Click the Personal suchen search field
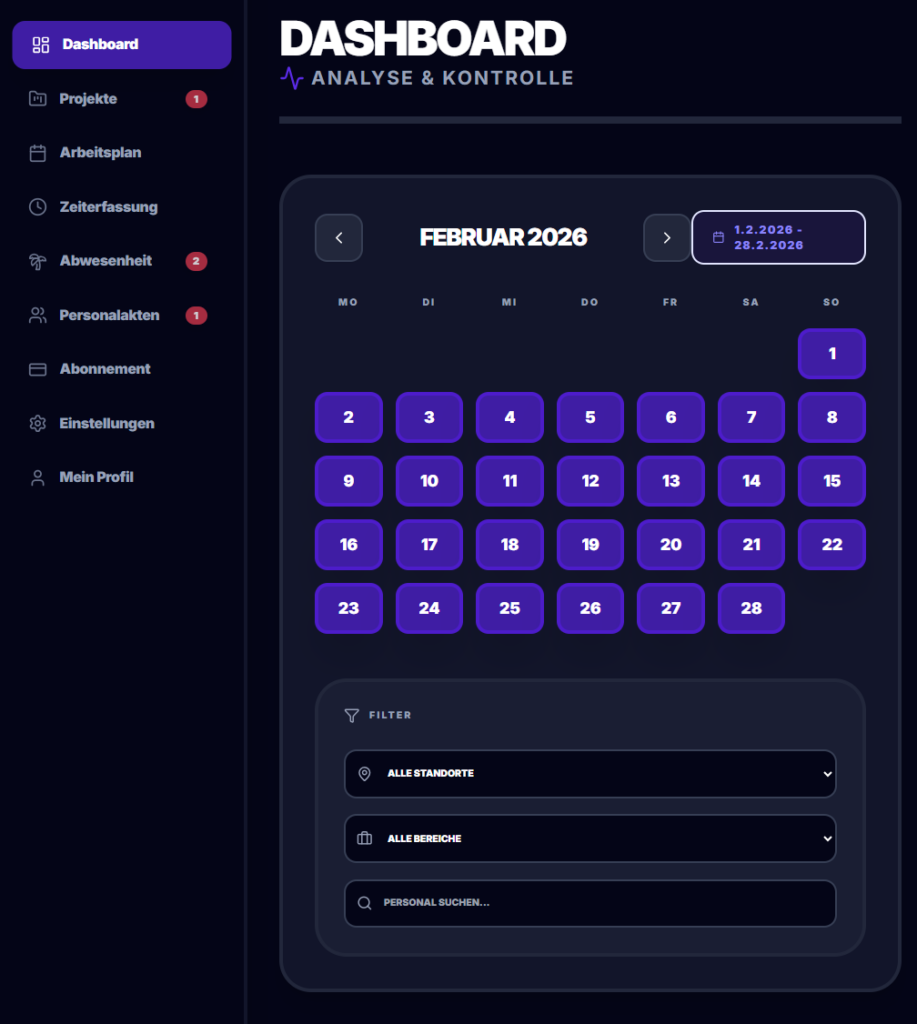Screen dimensions: 917x1024 click(x=600, y=903)
